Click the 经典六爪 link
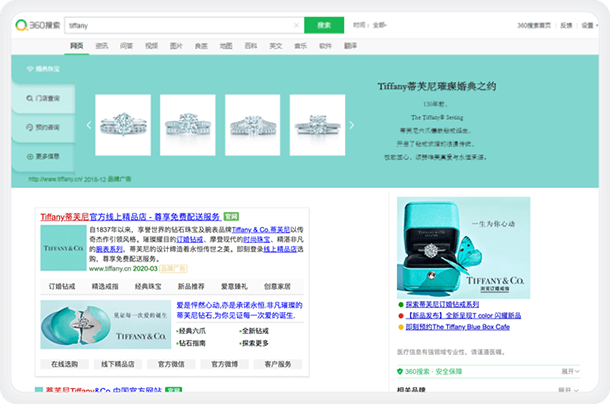This screenshot has height=404, width=610. [x=191, y=331]
